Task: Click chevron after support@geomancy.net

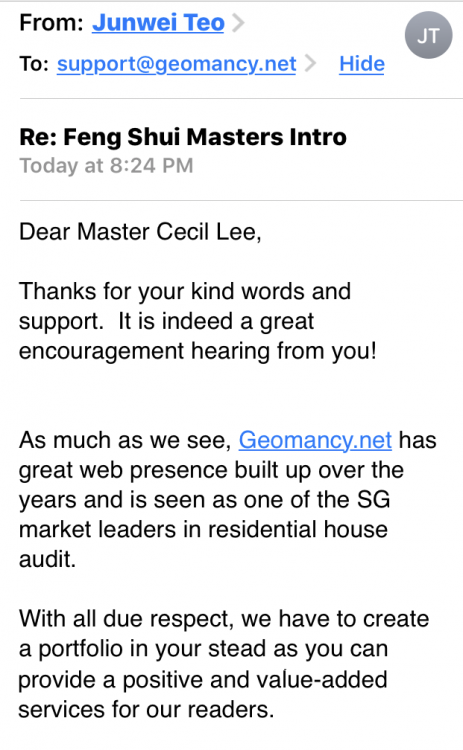Action: click(x=310, y=63)
